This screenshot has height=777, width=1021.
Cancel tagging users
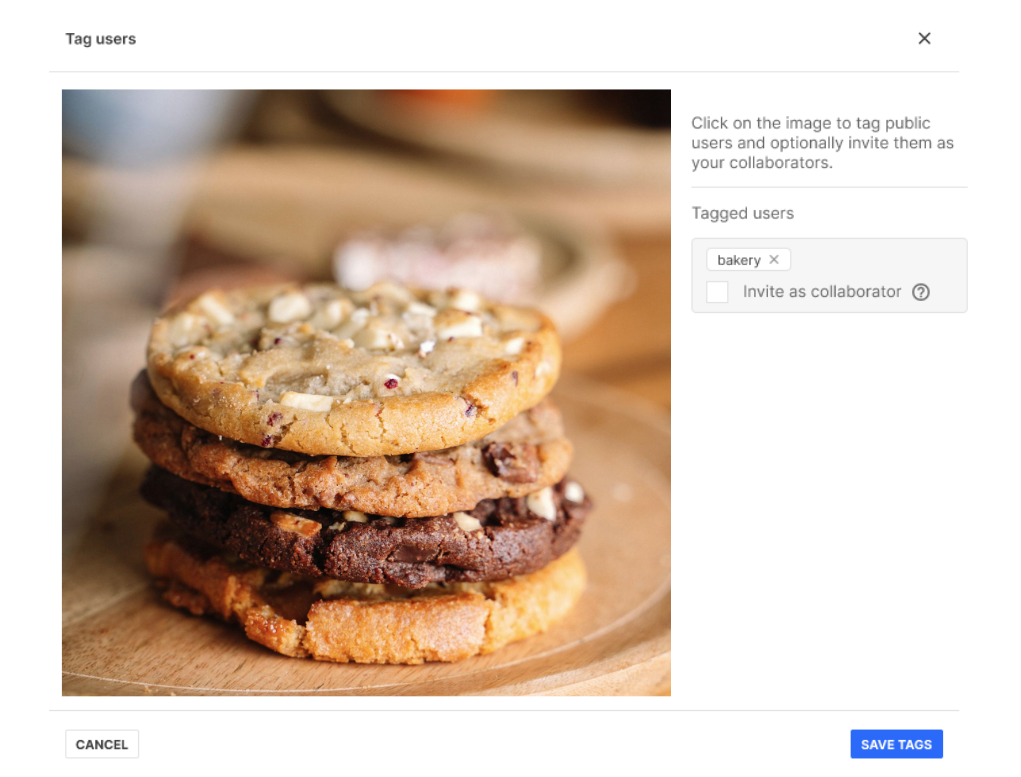point(102,744)
